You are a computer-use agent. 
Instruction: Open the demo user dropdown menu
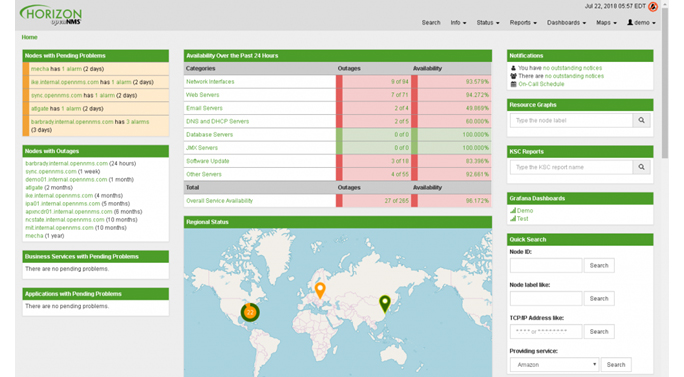point(641,22)
